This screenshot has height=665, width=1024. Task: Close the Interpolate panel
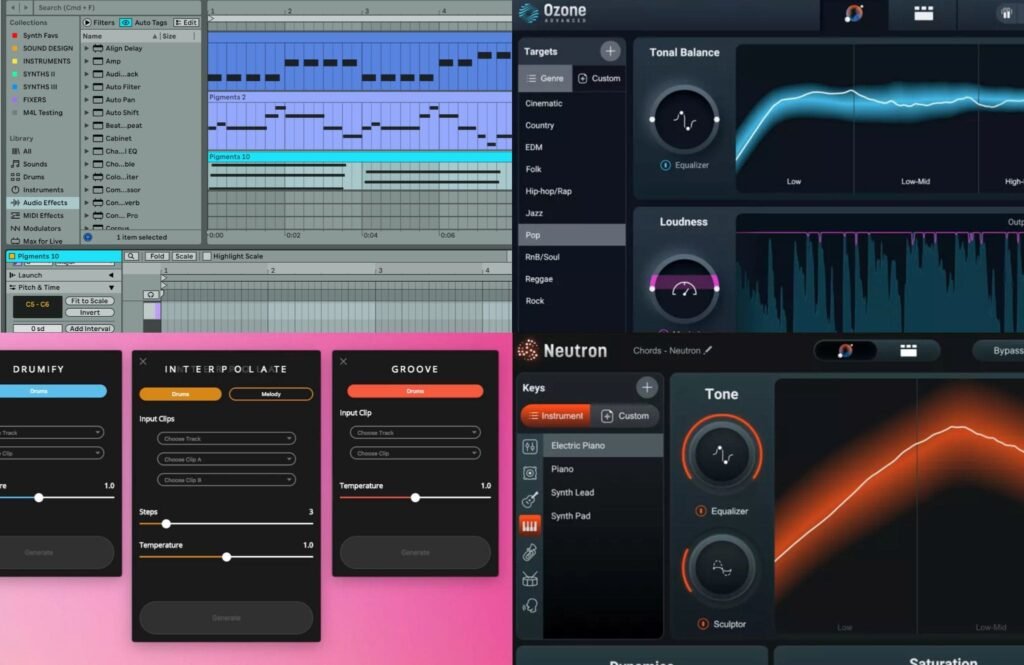pos(143,361)
